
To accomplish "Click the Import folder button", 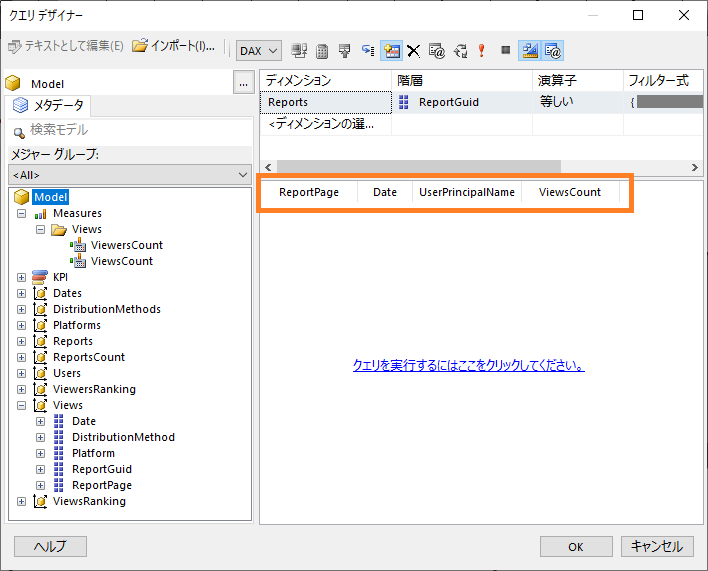I will click(x=173, y=46).
